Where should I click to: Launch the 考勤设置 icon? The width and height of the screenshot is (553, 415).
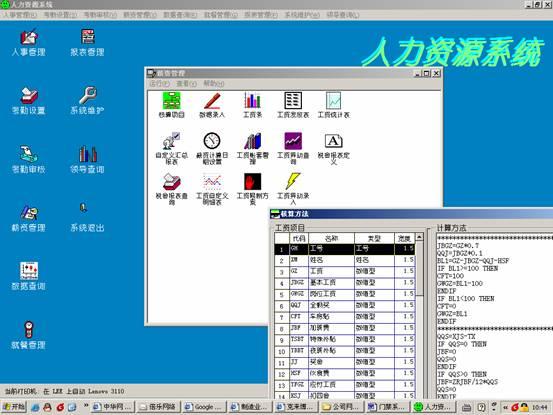pyautogui.click(x=29, y=101)
